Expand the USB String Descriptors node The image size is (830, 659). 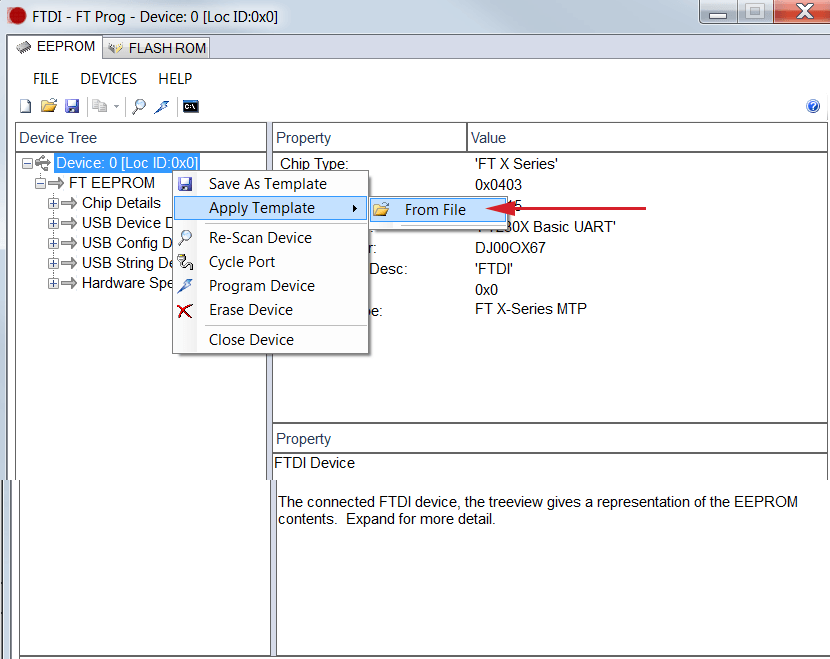(53, 263)
